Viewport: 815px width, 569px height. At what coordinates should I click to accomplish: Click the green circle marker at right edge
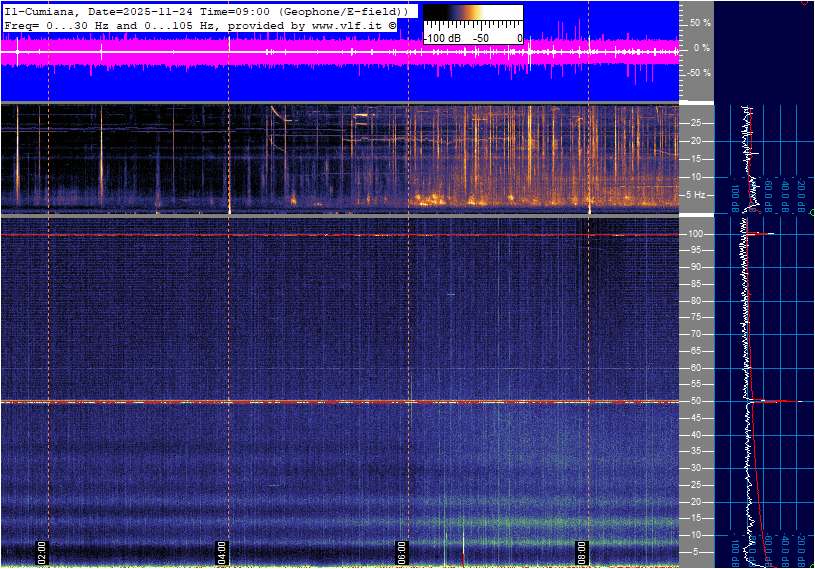pyautogui.click(x=811, y=213)
